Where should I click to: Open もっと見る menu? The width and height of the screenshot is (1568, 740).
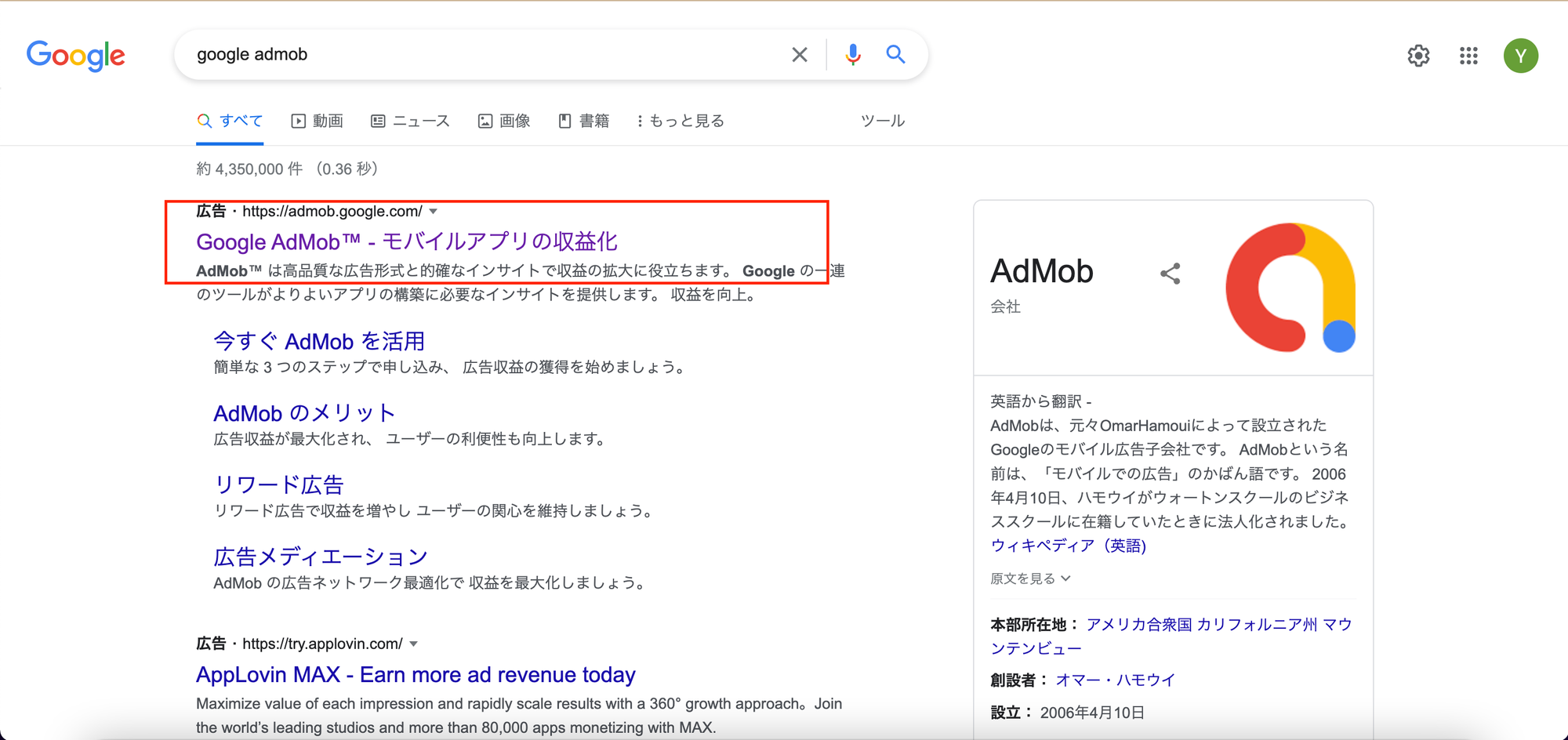(x=681, y=121)
